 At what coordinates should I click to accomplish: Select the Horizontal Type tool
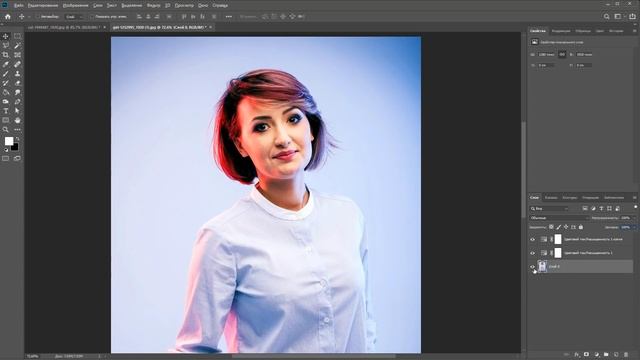pyautogui.click(x=6, y=111)
